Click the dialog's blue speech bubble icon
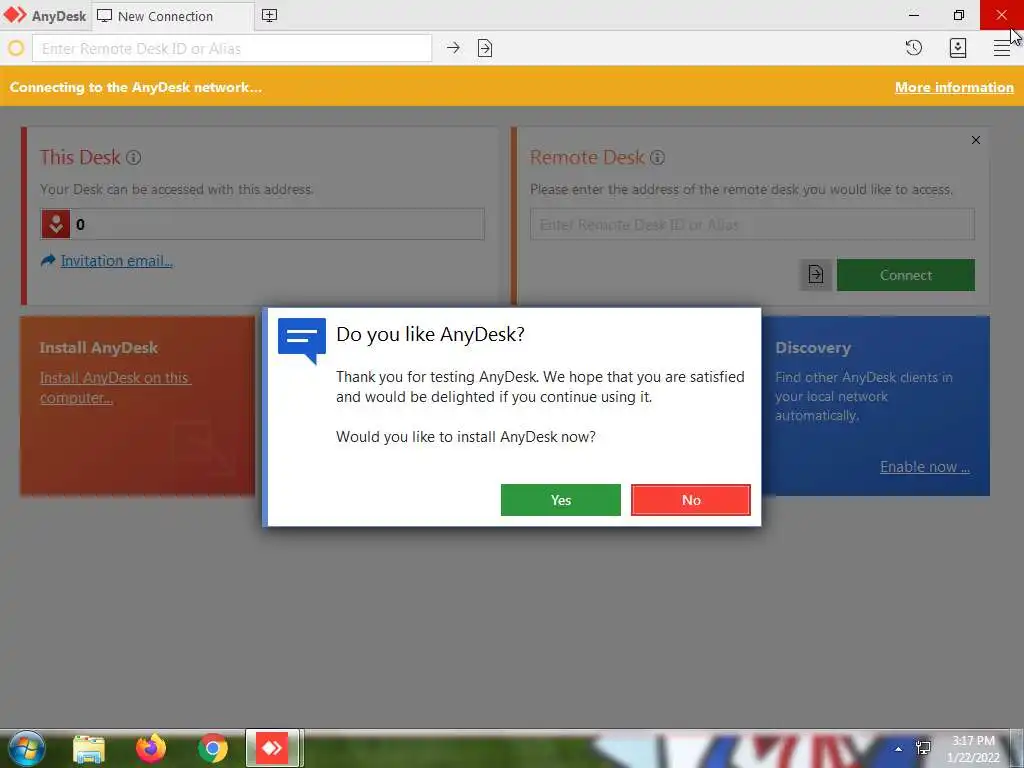 click(302, 340)
